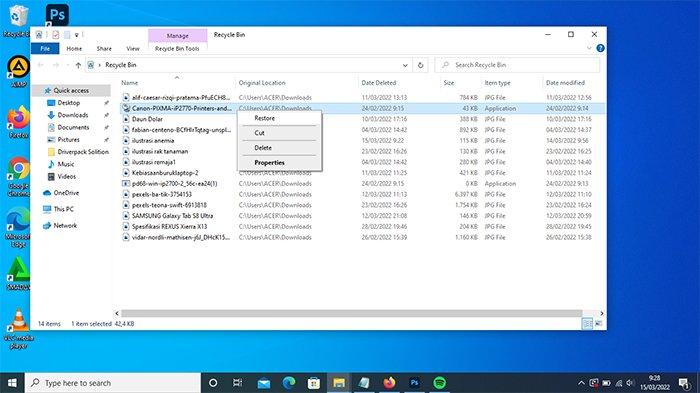700x393 pixels.
Task: Switch to details view icon in status bar
Action: pyautogui.click(x=588, y=324)
